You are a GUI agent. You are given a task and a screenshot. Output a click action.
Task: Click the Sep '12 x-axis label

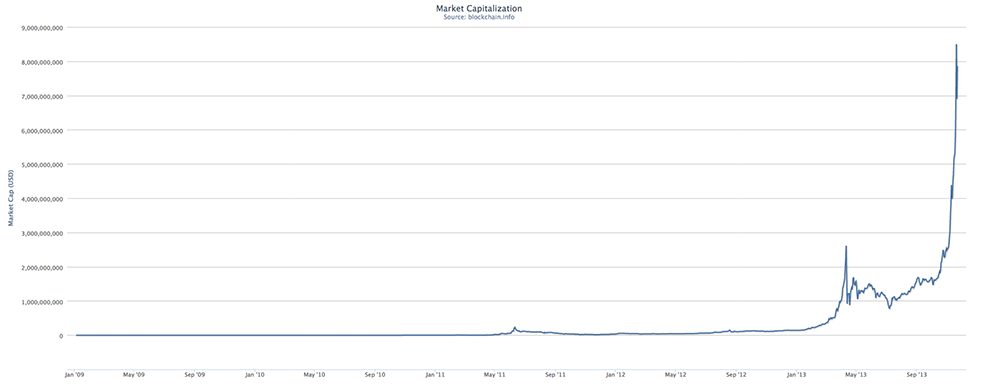737,375
